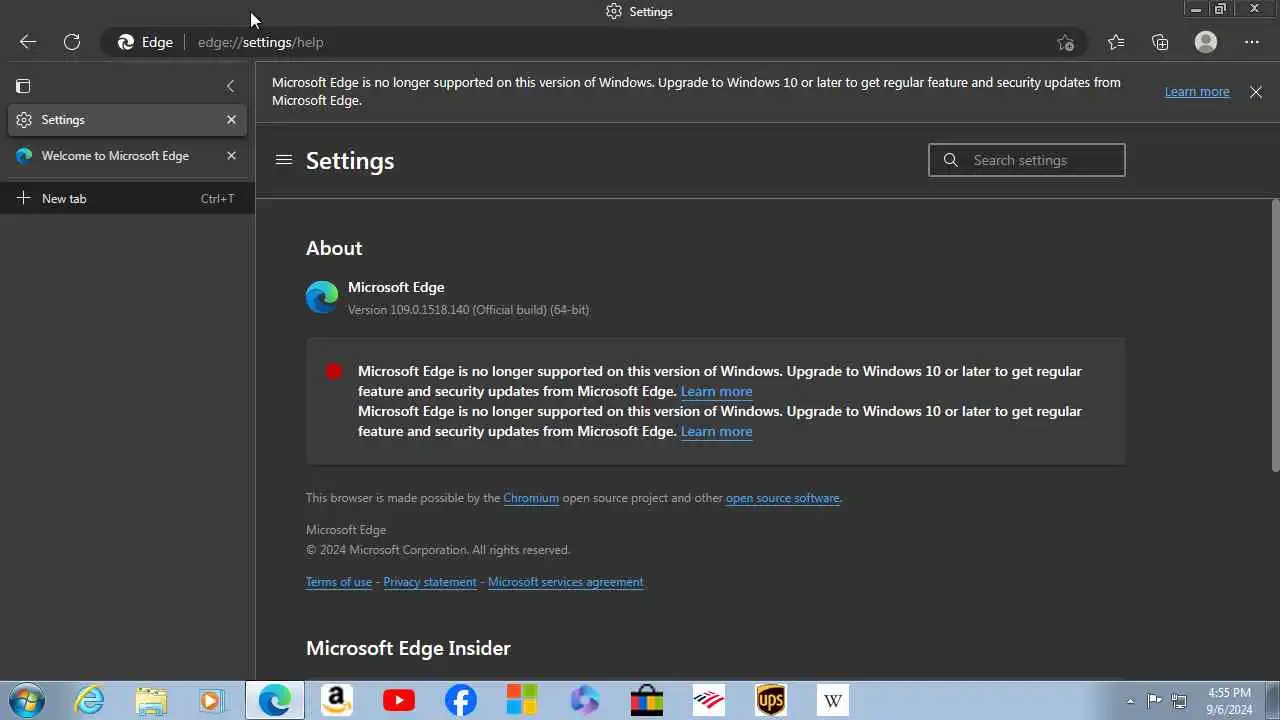The width and height of the screenshot is (1280, 720).
Task: Switch to Welcome to Microsoft Edge tab
Action: [127, 156]
